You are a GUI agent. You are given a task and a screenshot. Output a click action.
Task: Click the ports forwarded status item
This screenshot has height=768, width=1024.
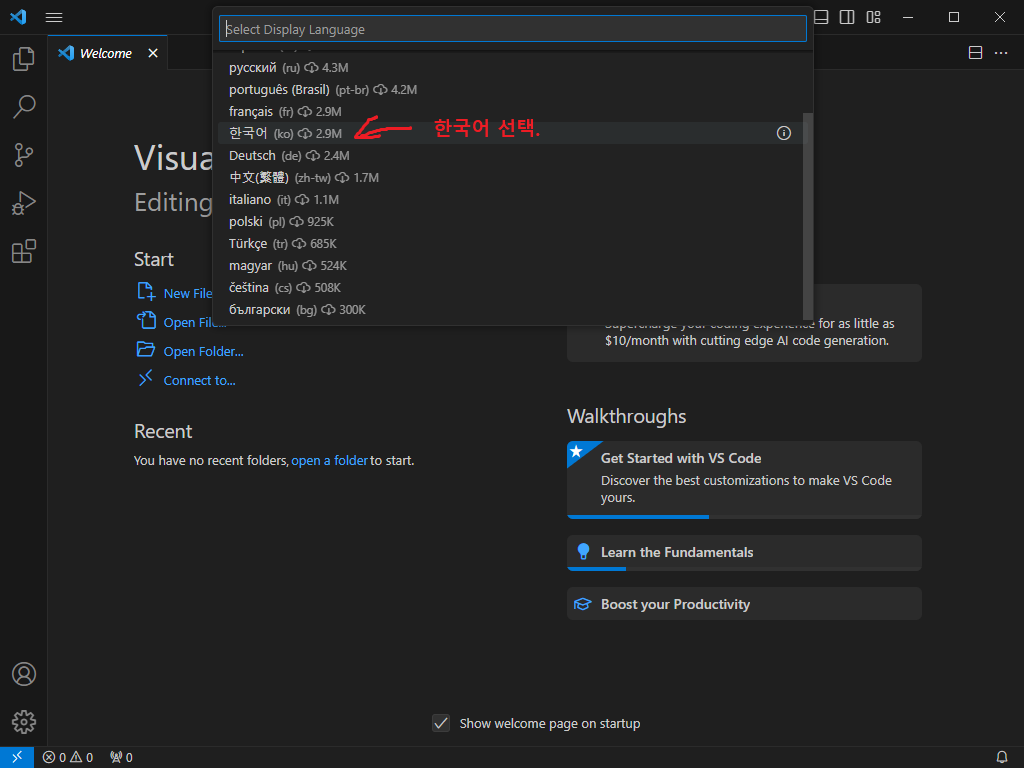click(121, 757)
